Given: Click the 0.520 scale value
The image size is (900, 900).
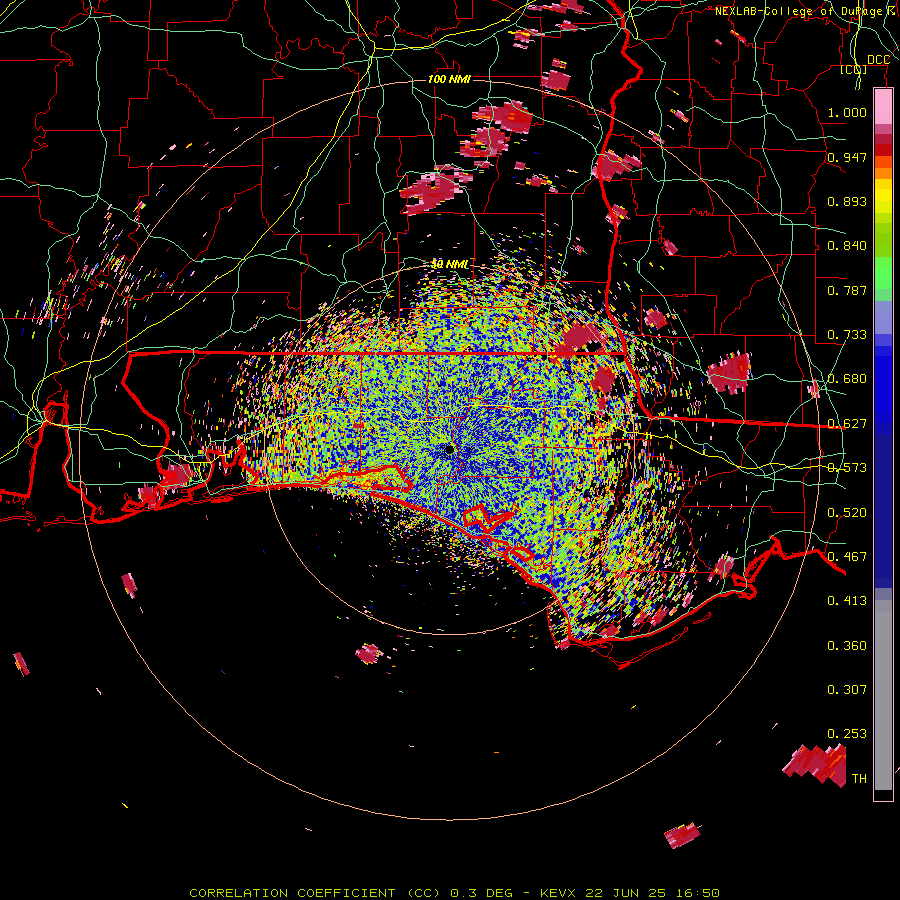Looking at the screenshot, I should click(847, 513).
